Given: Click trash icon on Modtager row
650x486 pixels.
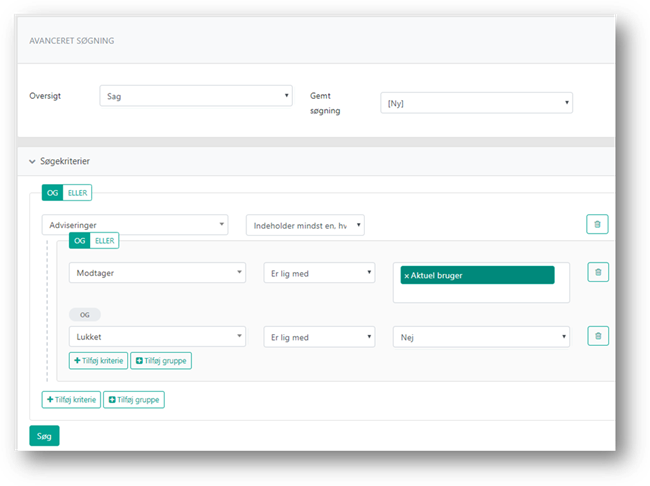Looking at the screenshot, I should [597, 272].
